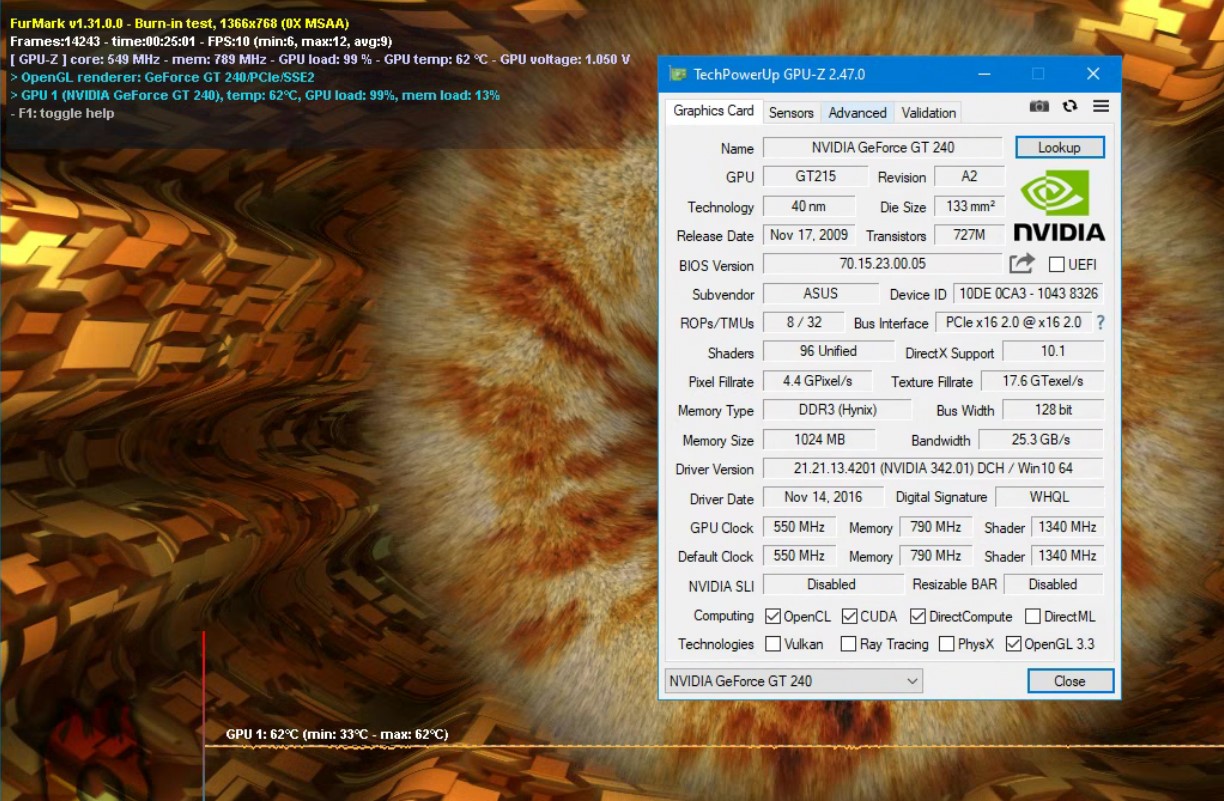Screen dimensions: 1224x801
Task: Click the GPU Clock row's Shader 1340 MHz value
Action: (1068, 527)
